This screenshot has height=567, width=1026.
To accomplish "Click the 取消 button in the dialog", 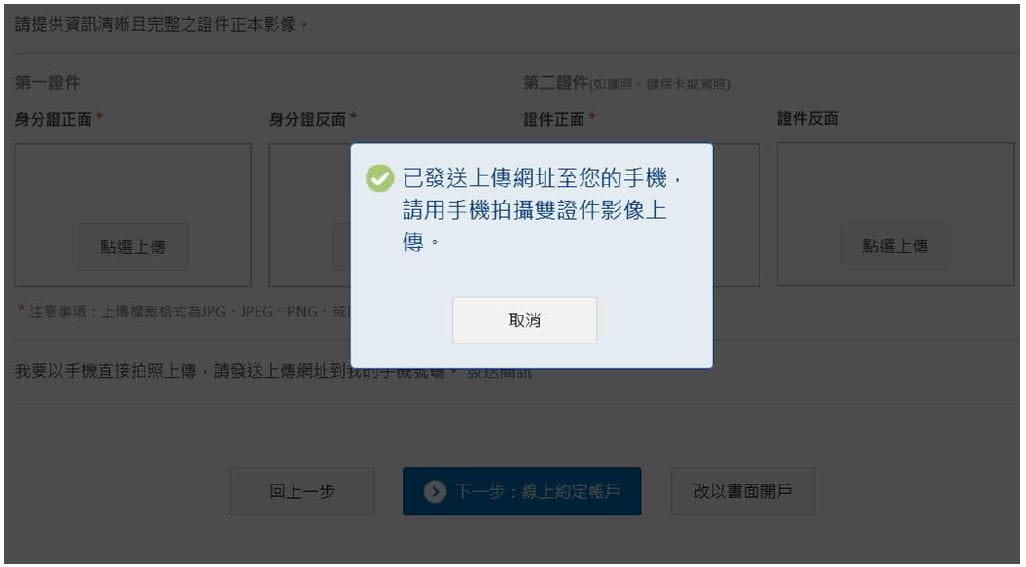I will (x=524, y=320).
